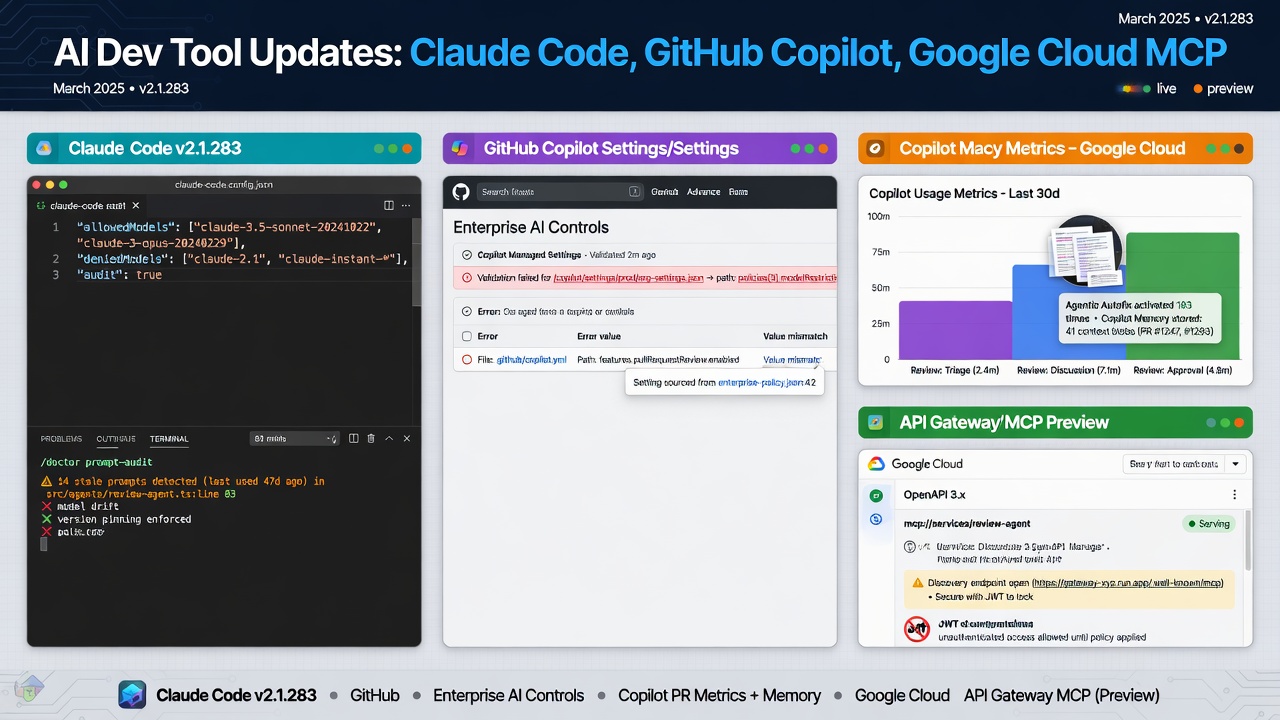Click the Google Cloud logo in API Gateway panel
This screenshot has width=1280, height=720.
click(x=876, y=464)
